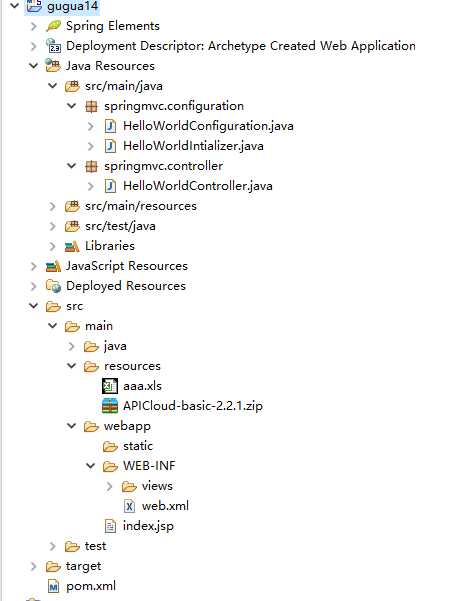Select the static folder label
This screenshot has width=451, height=601.
pyautogui.click(x=138, y=446)
